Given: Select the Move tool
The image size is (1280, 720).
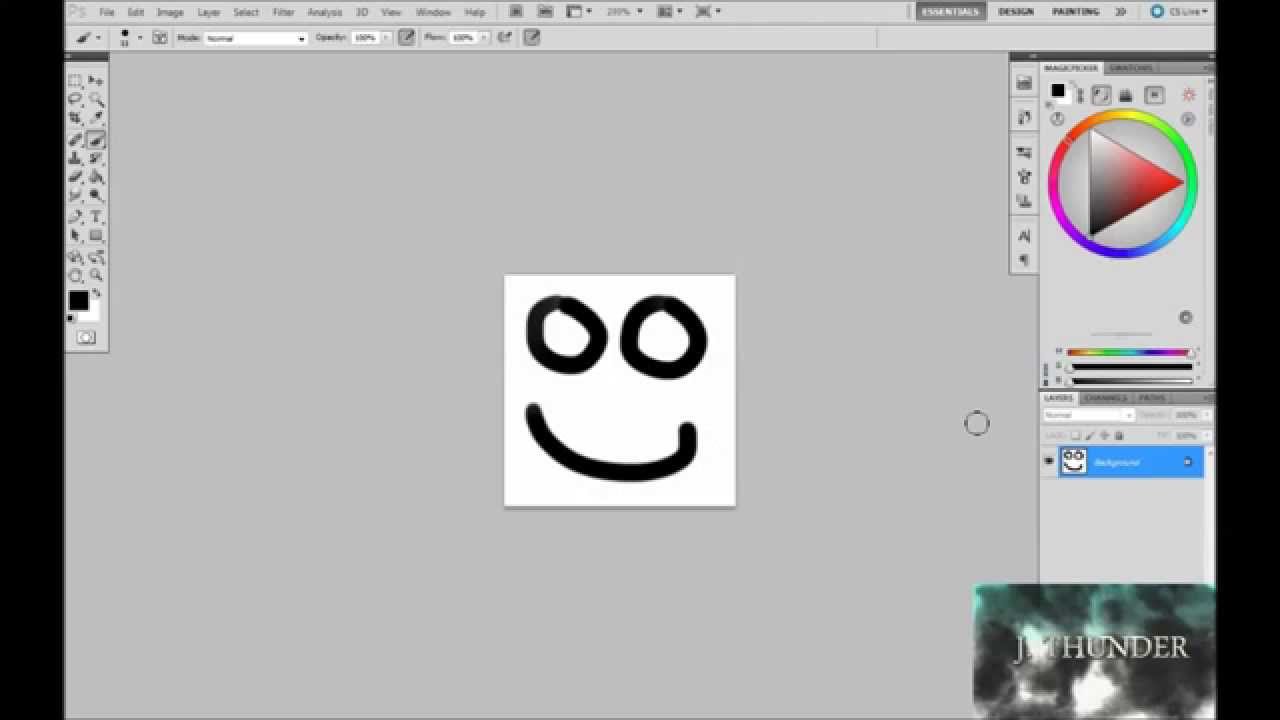Looking at the screenshot, I should pyautogui.click(x=96, y=81).
